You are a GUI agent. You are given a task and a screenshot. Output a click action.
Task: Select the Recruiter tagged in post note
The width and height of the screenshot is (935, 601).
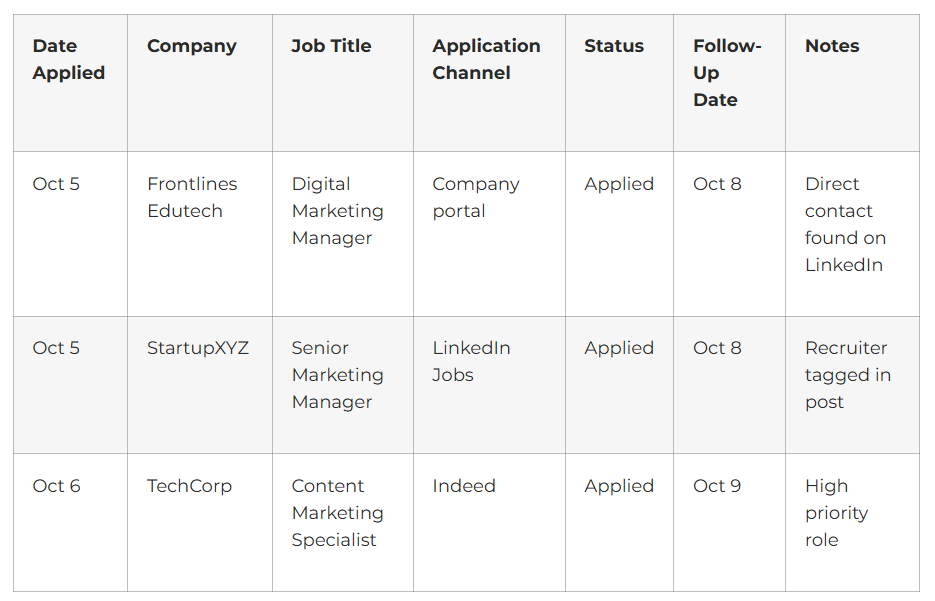847,375
